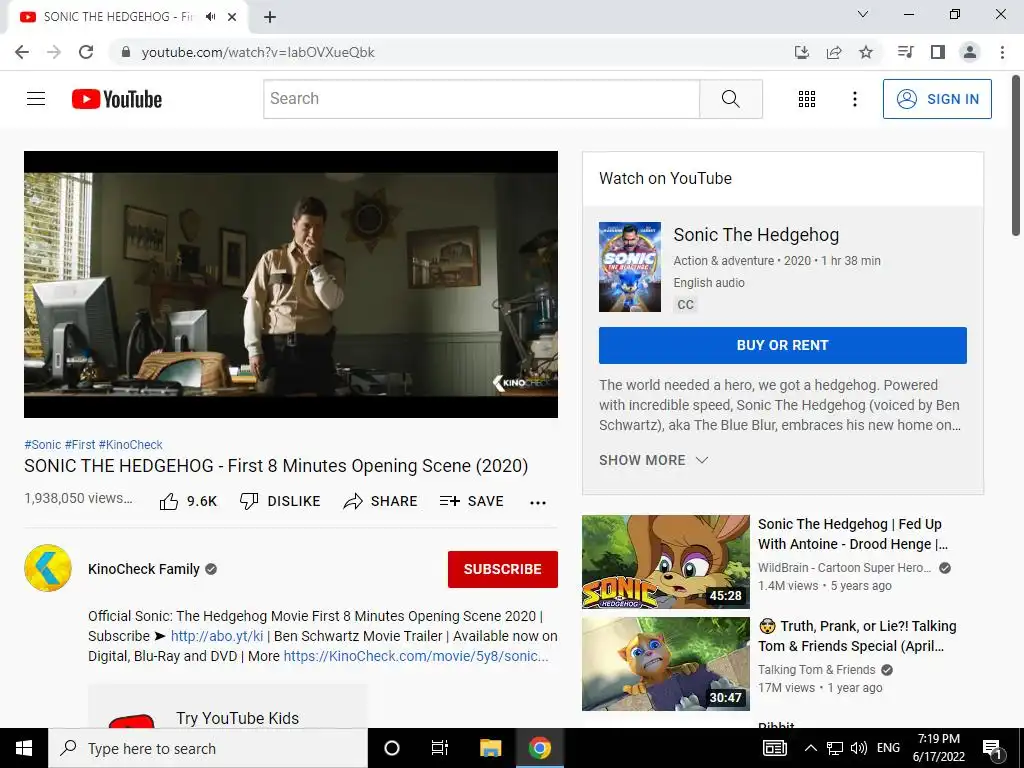Screen dimensions: 1024x768
Task: Click the KinoCheck Family channel name
Action: click(144, 569)
